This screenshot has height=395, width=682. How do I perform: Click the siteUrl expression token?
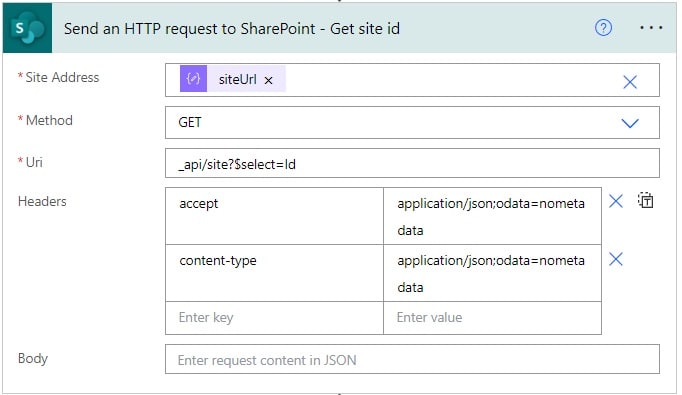233,79
